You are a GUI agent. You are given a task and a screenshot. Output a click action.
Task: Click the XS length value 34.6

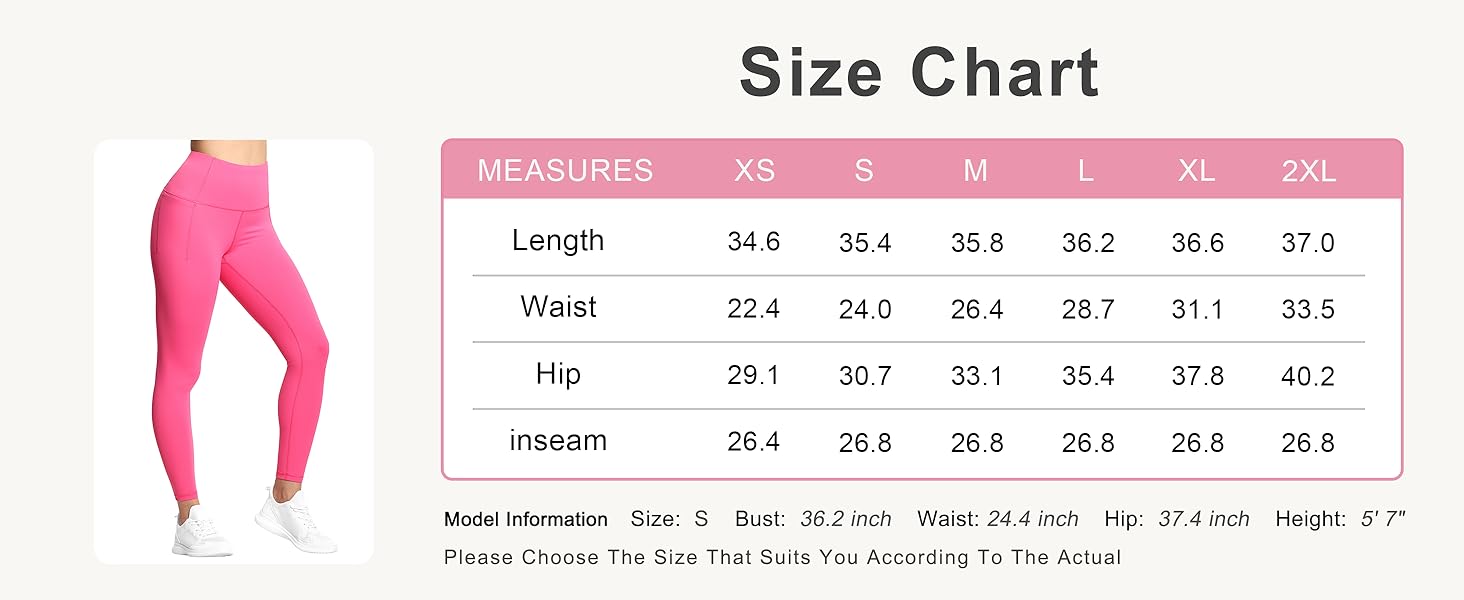[x=754, y=242]
